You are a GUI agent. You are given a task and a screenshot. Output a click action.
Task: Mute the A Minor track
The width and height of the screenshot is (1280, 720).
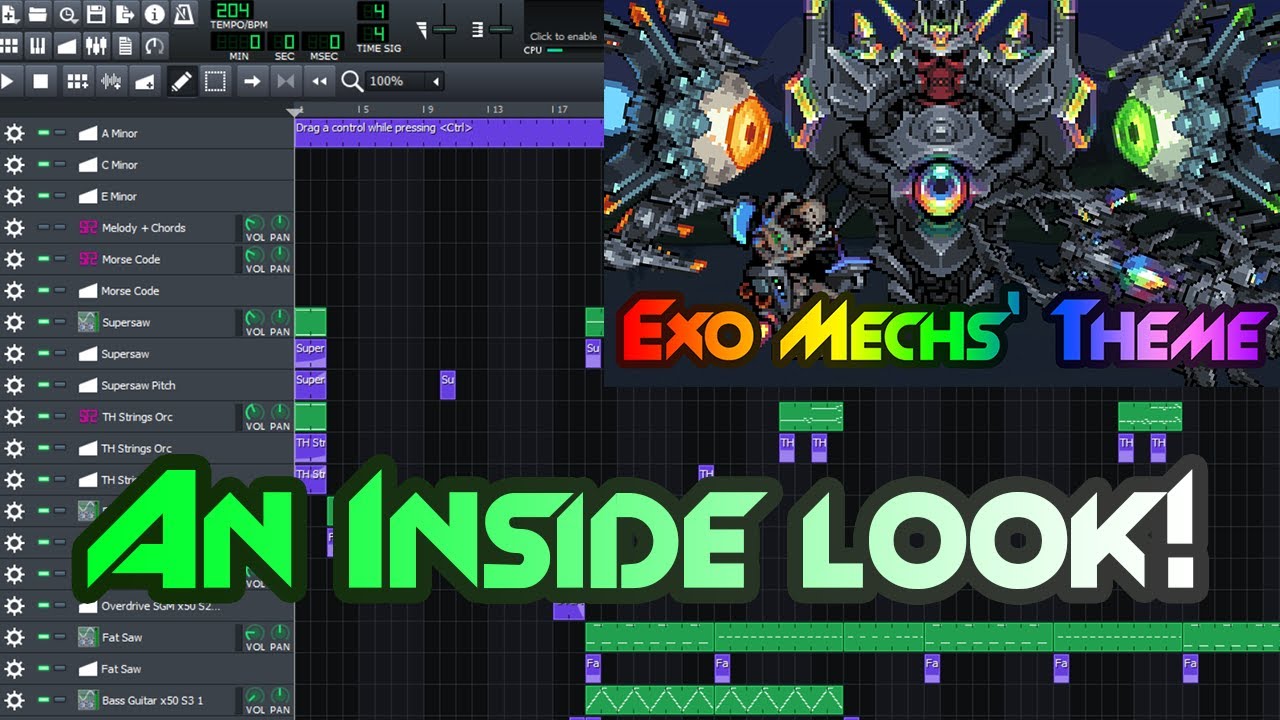(43, 133)
